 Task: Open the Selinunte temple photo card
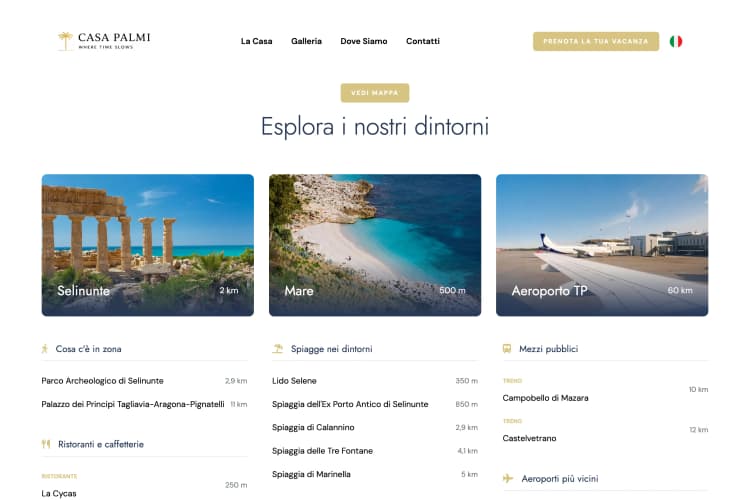coord(147,245)
